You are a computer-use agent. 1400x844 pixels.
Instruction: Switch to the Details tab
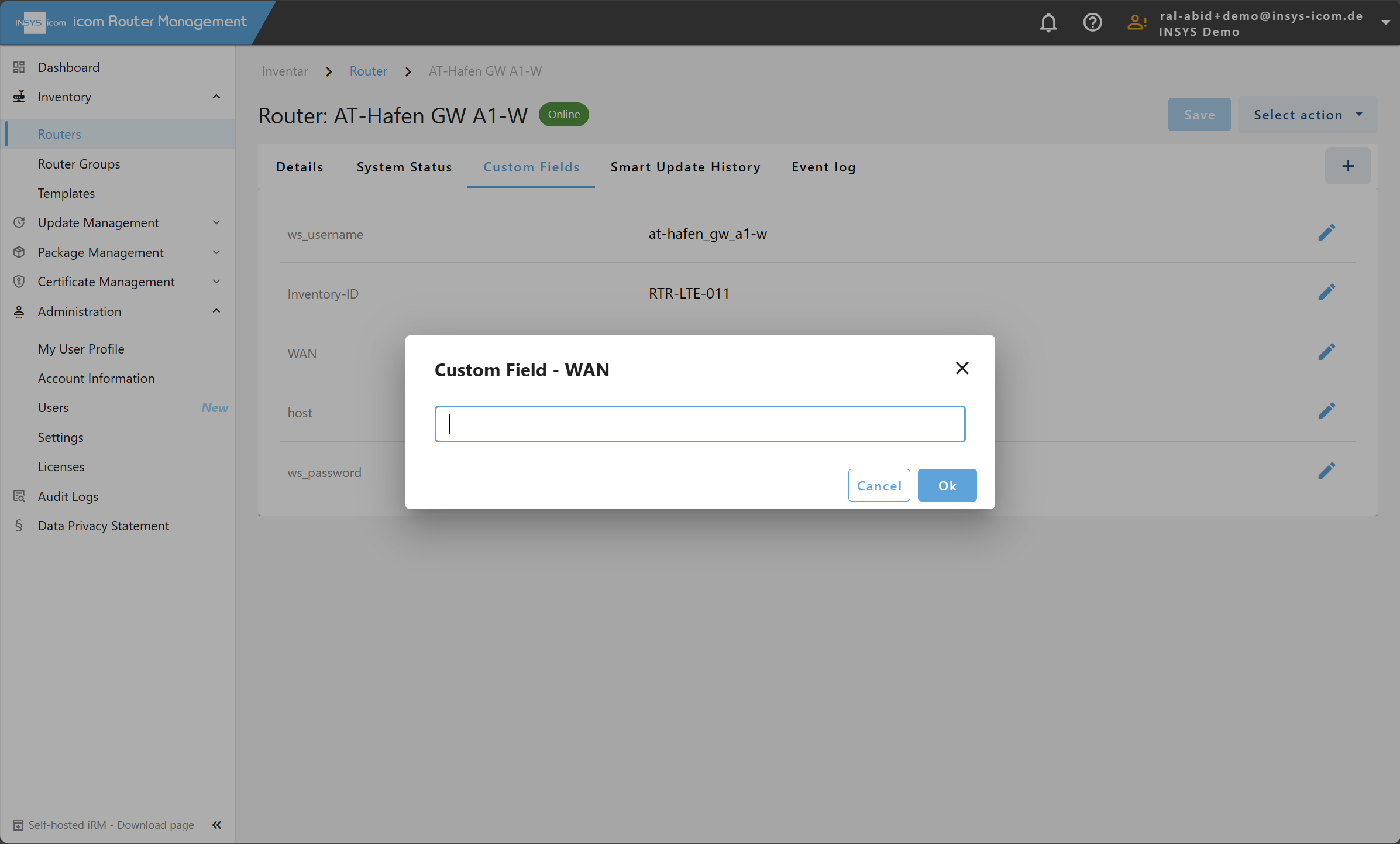[x=300, y=167]
